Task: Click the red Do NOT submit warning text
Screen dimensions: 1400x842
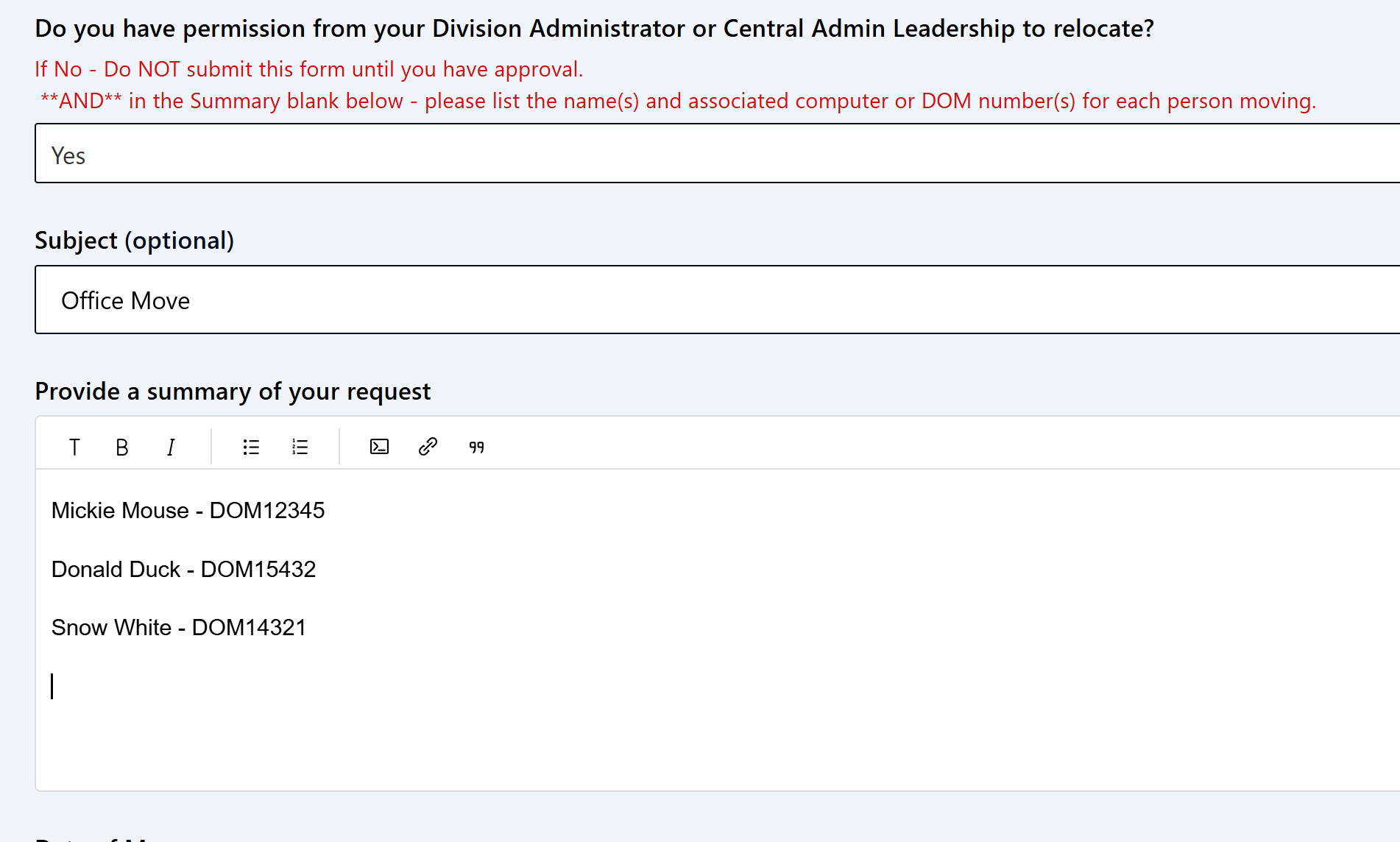Action: [x=309, y=69]
